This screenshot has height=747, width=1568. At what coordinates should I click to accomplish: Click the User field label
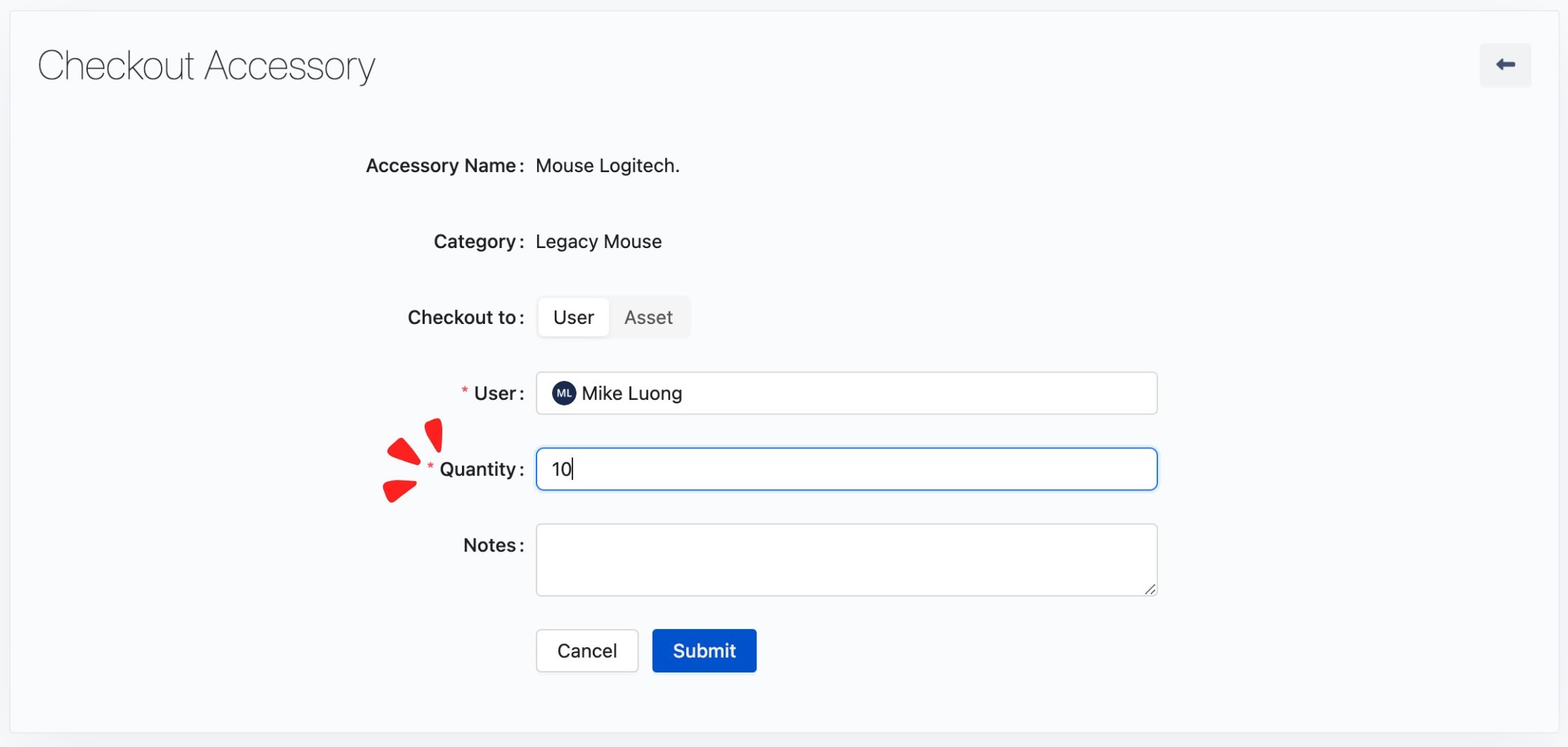pyautogui.click(x=496, y=394)
